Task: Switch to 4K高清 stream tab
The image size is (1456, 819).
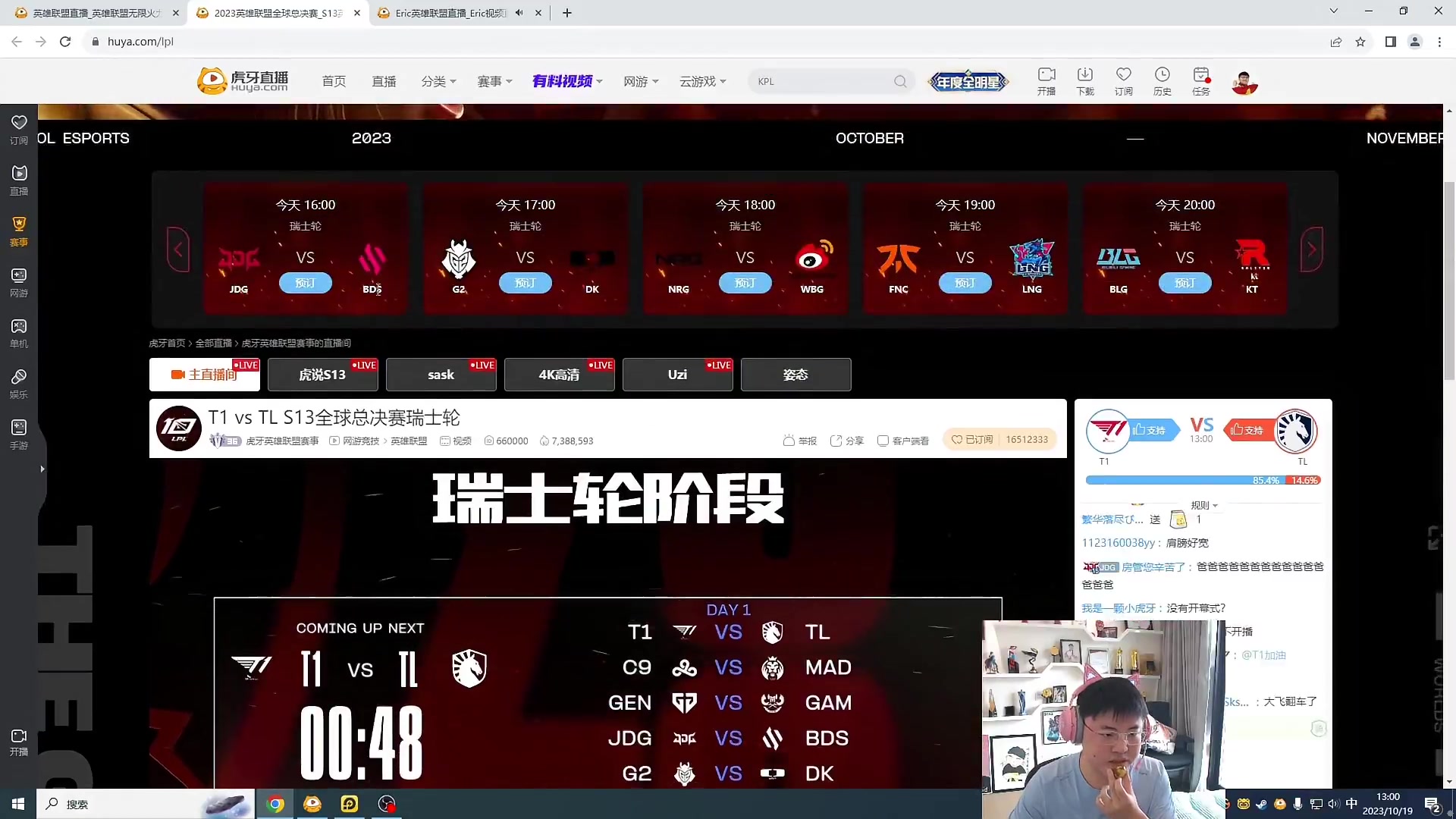Action: coord(560,375)
